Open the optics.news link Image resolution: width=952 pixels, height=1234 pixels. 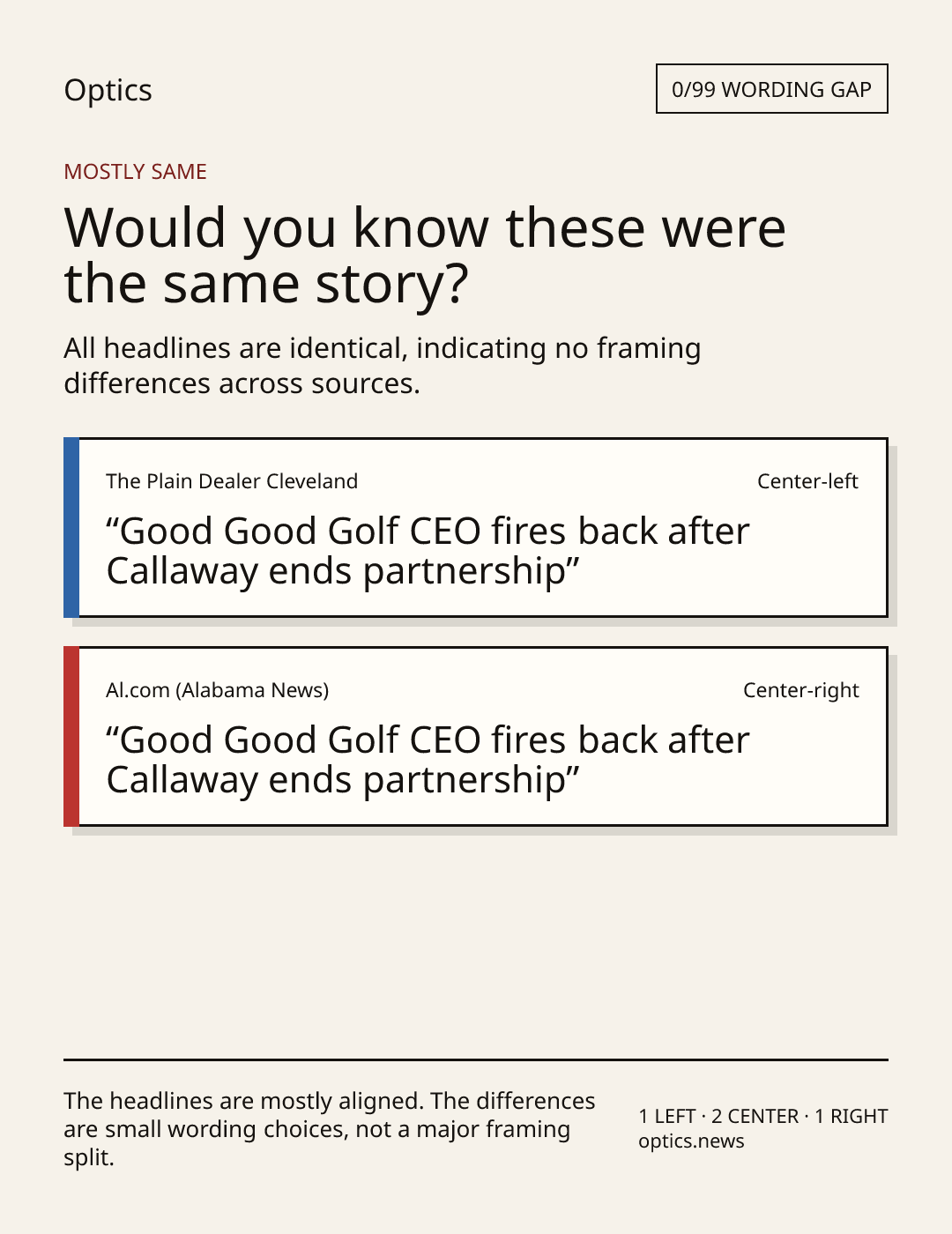[x=691, y=1141]
